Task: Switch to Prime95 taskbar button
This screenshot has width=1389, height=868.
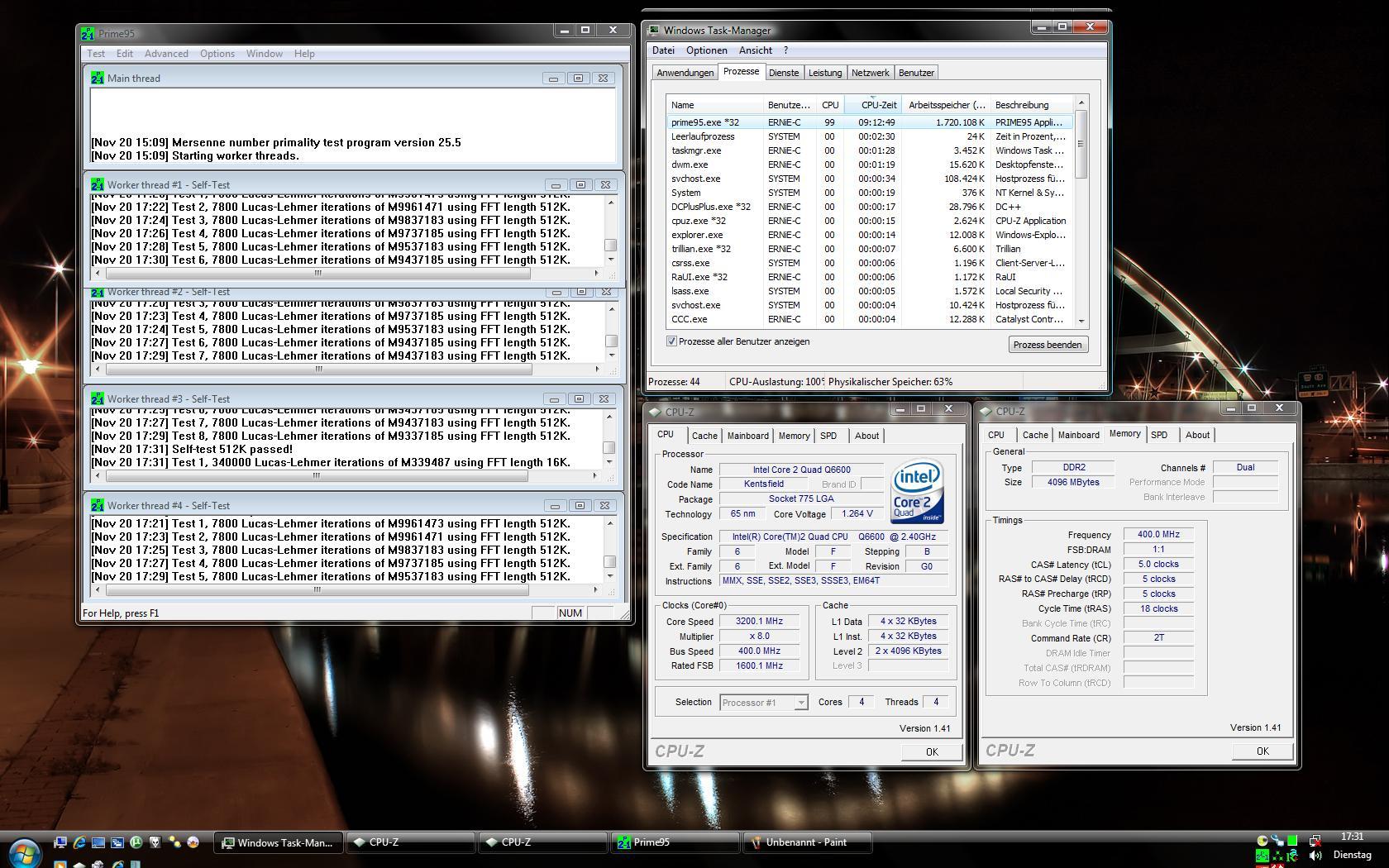Action: [x=675, y=842]
